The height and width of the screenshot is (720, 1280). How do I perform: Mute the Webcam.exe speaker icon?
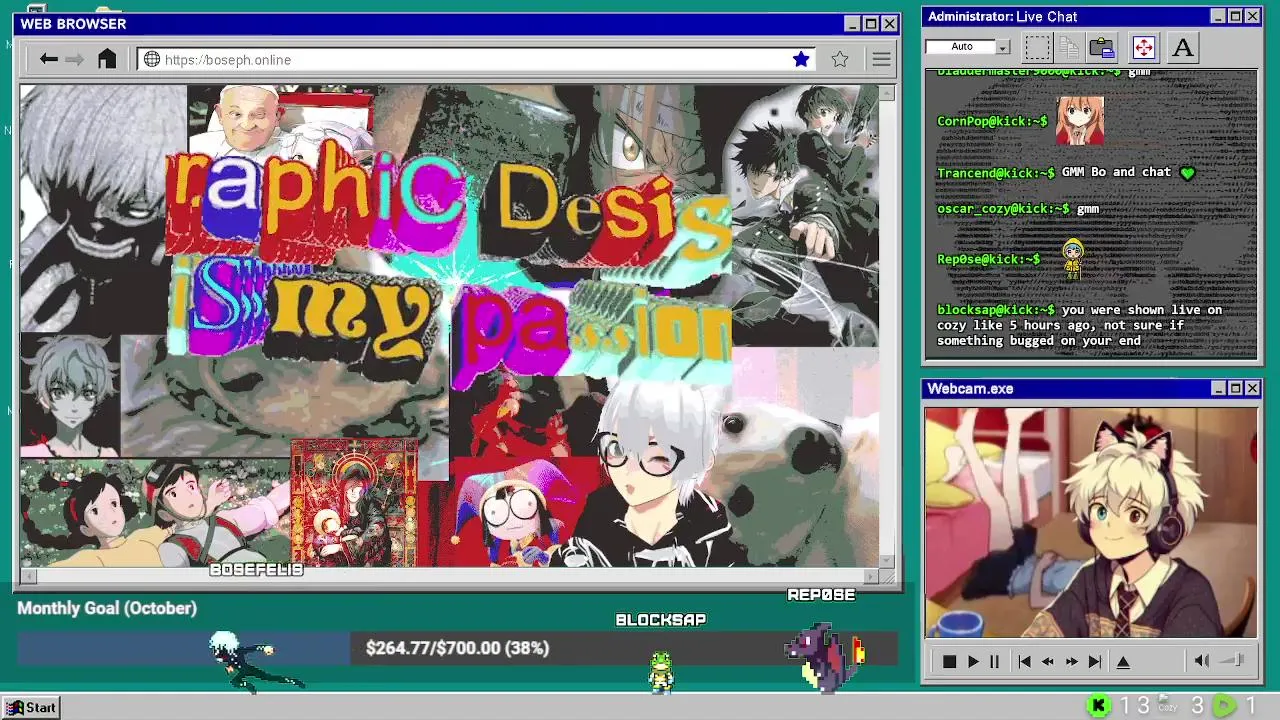pos(1202,660)
